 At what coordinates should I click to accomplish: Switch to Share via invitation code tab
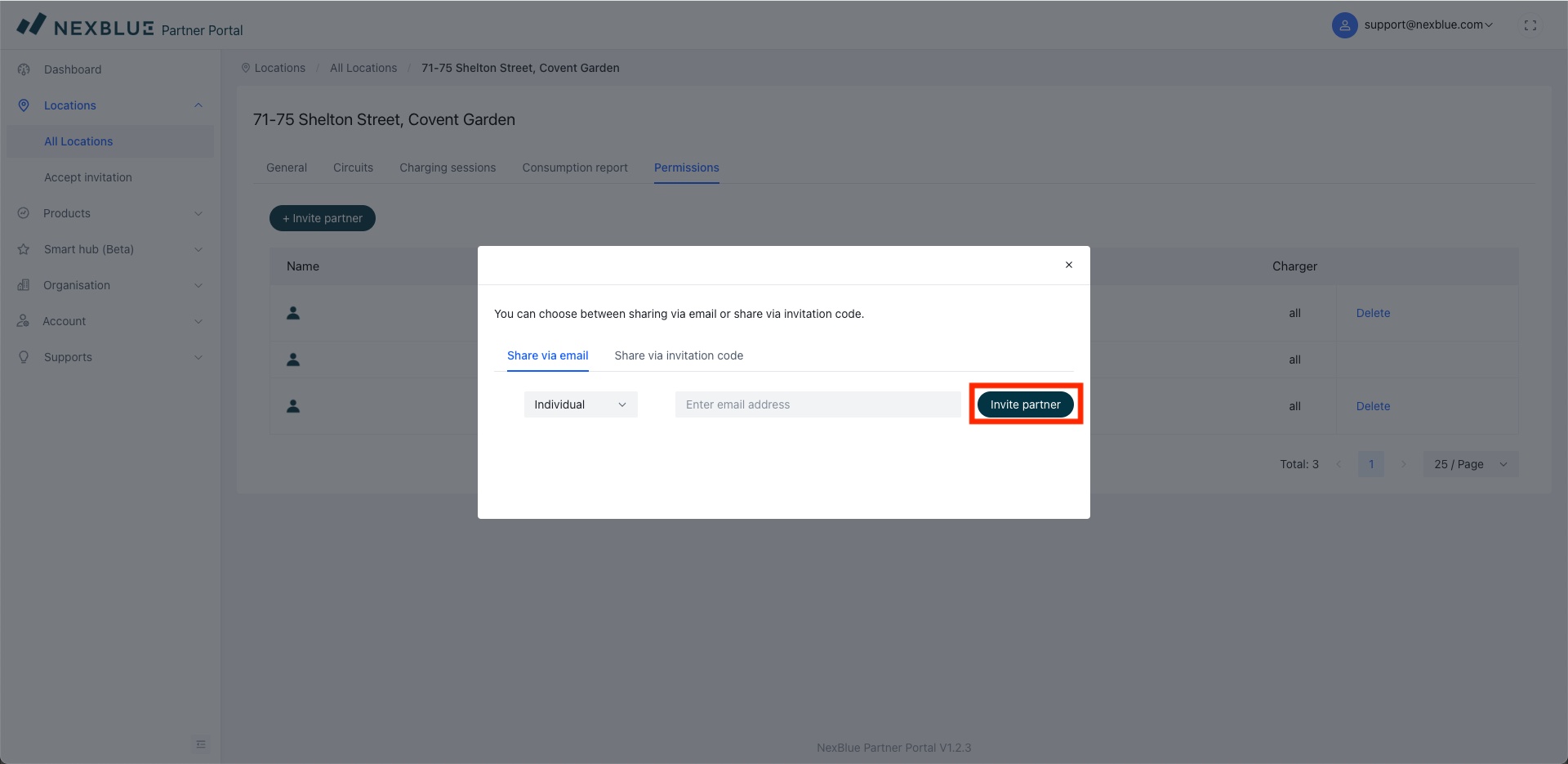[679, 355]
